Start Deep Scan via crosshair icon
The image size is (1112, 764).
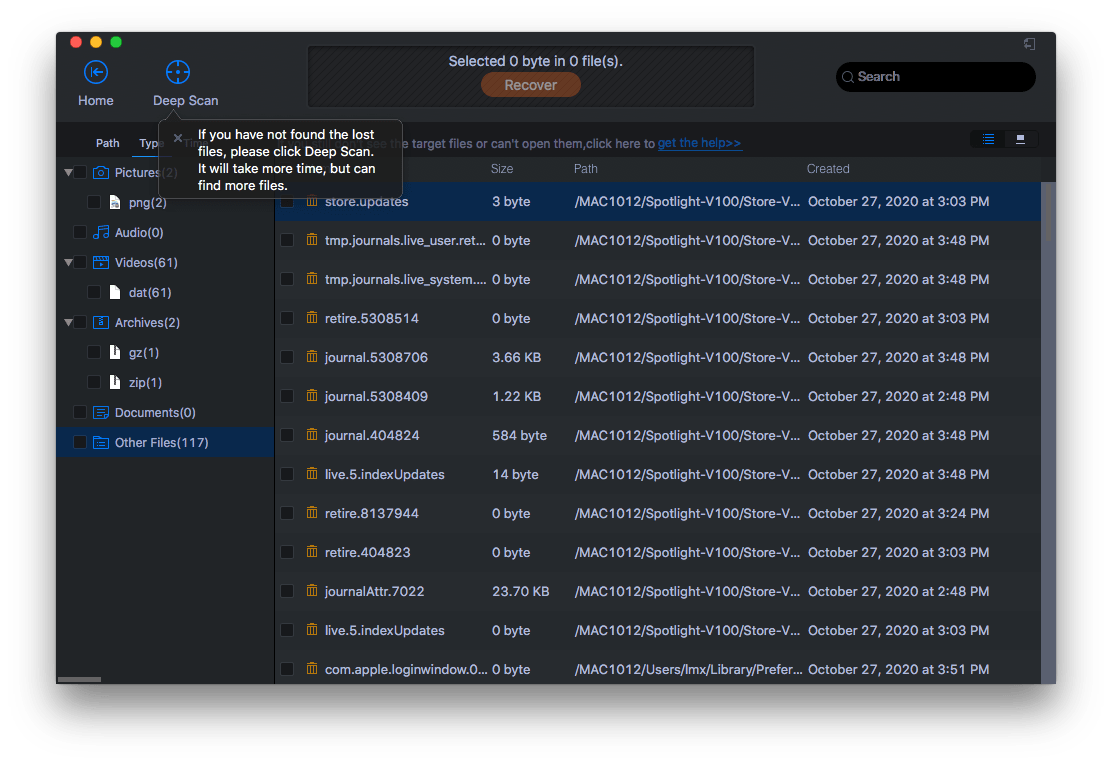pyautogui.click(x=178, y=72)
